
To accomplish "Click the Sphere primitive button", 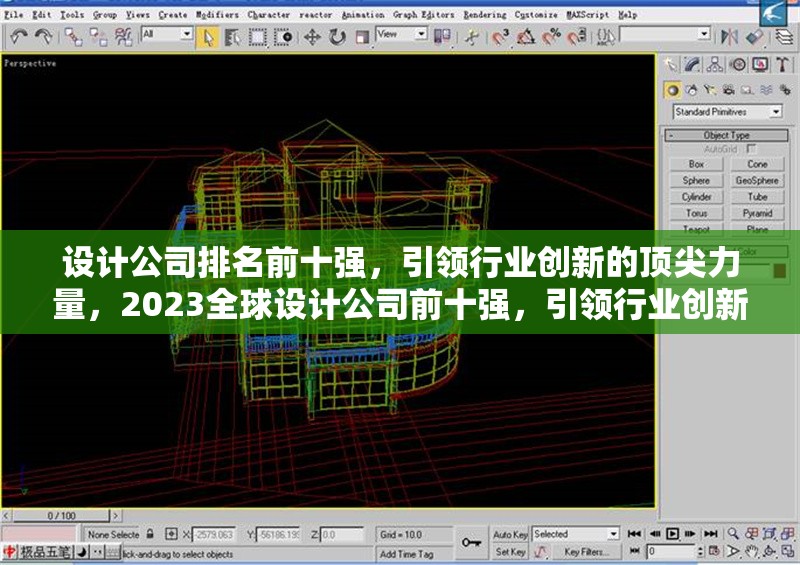I will click(x=696, y=181).
